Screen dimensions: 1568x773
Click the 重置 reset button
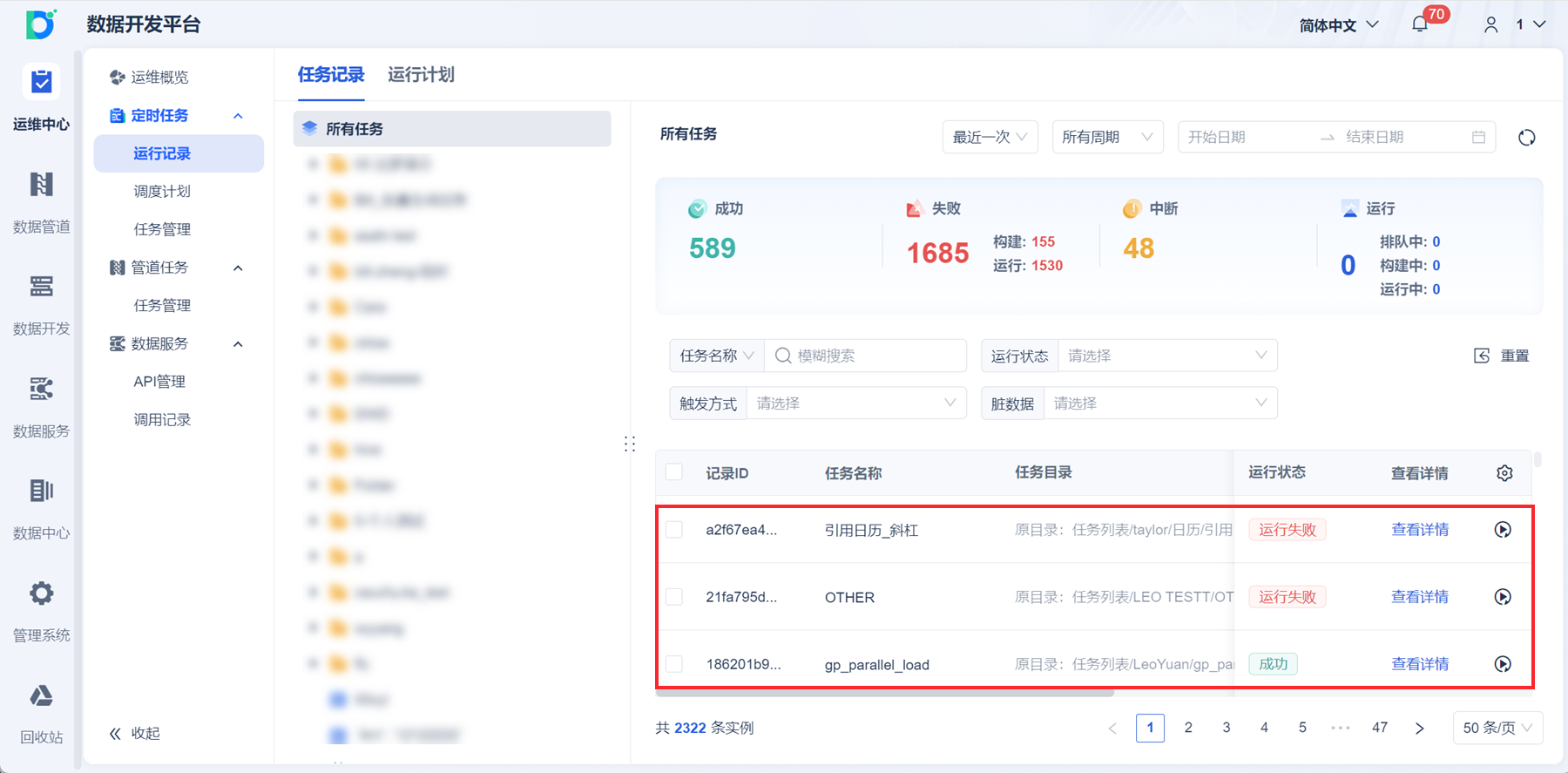1502,356
